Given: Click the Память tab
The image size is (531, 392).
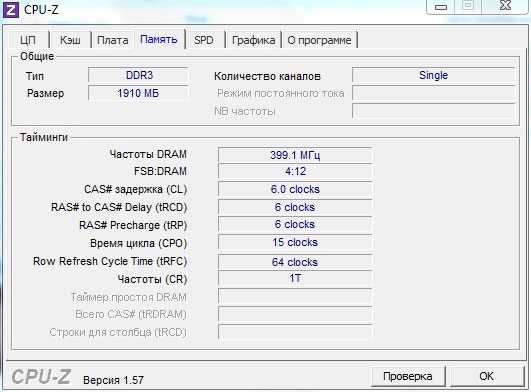Looking at the screenshot, I should [x=158, y=39].
